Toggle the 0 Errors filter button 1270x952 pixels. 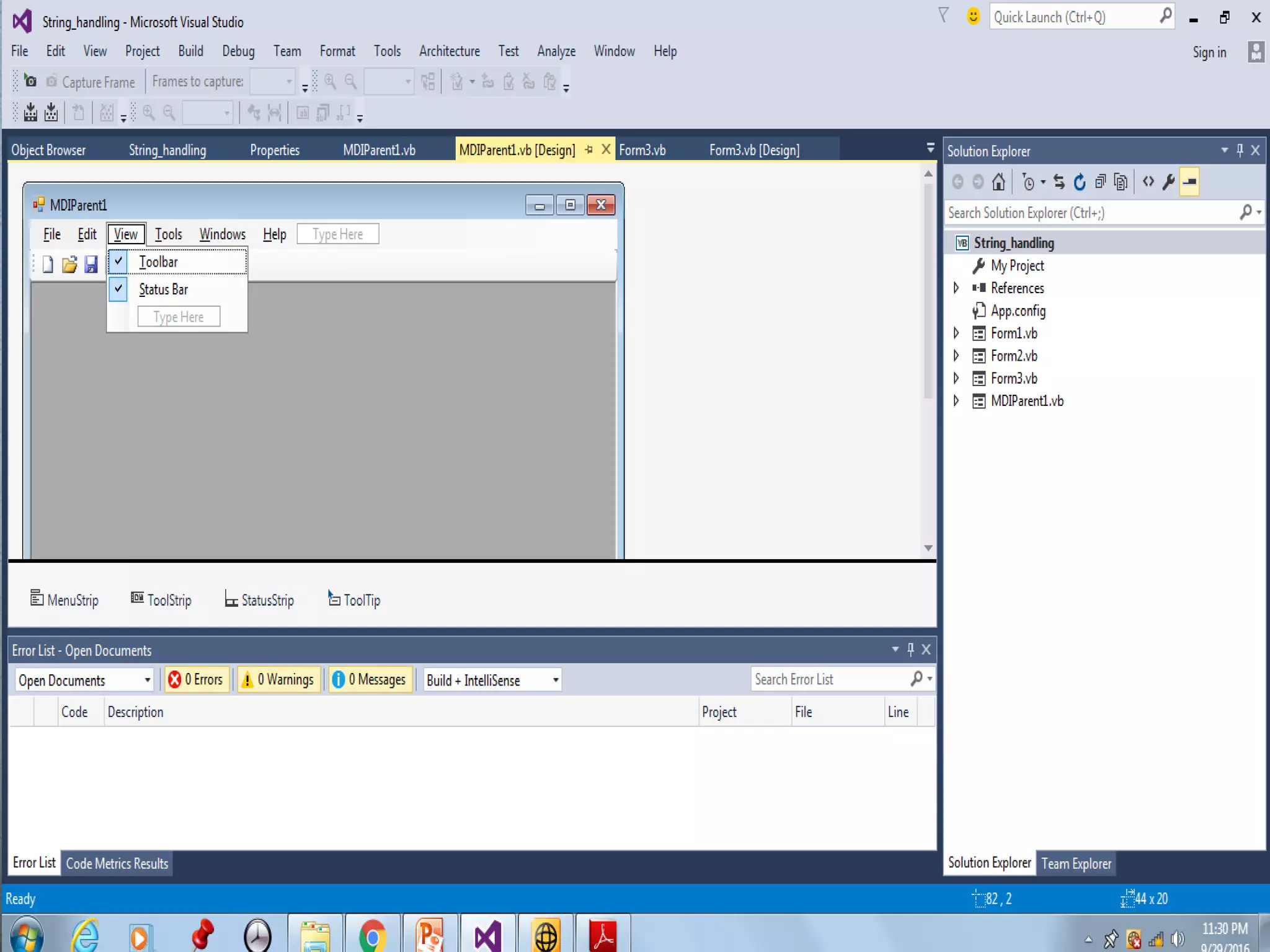(196, 680)
